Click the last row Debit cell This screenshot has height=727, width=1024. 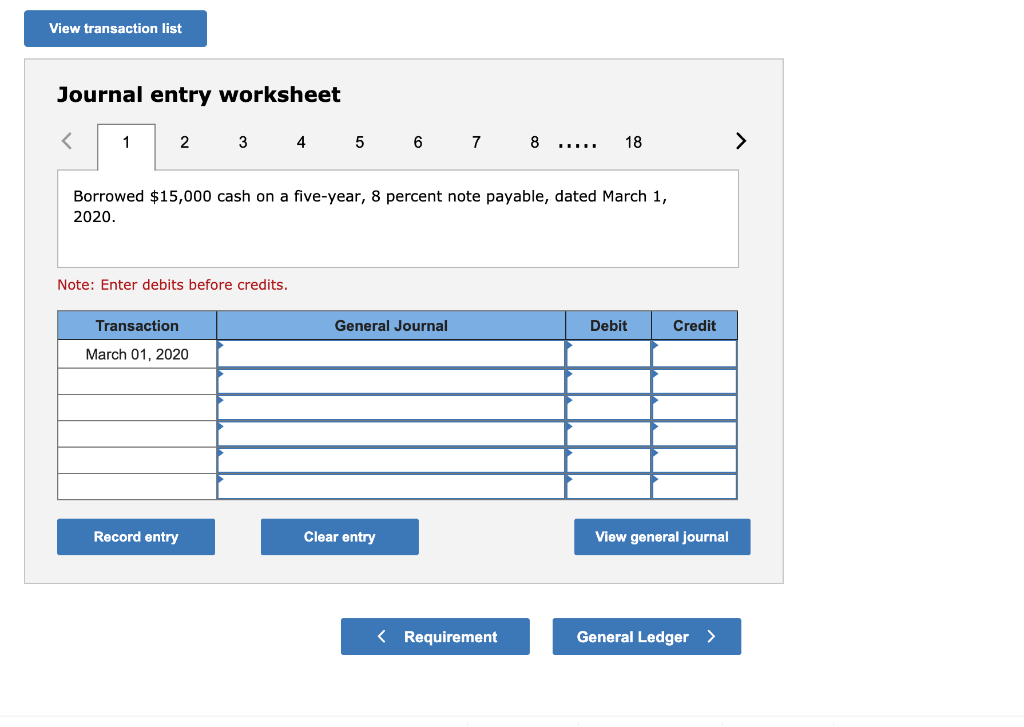[x=609, y=487]
